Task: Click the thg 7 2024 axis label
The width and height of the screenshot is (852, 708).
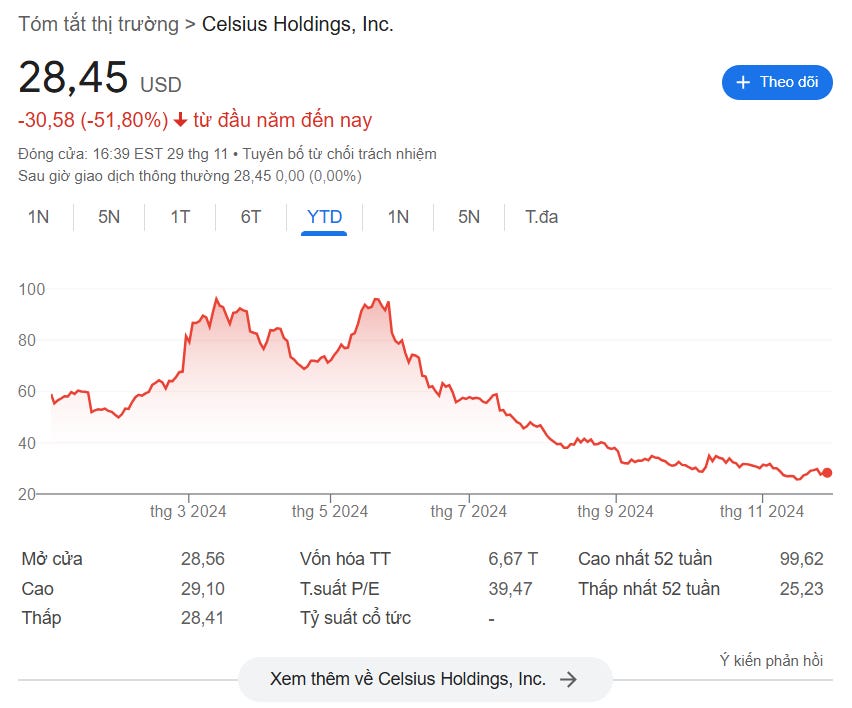Action: coord(468,511)
